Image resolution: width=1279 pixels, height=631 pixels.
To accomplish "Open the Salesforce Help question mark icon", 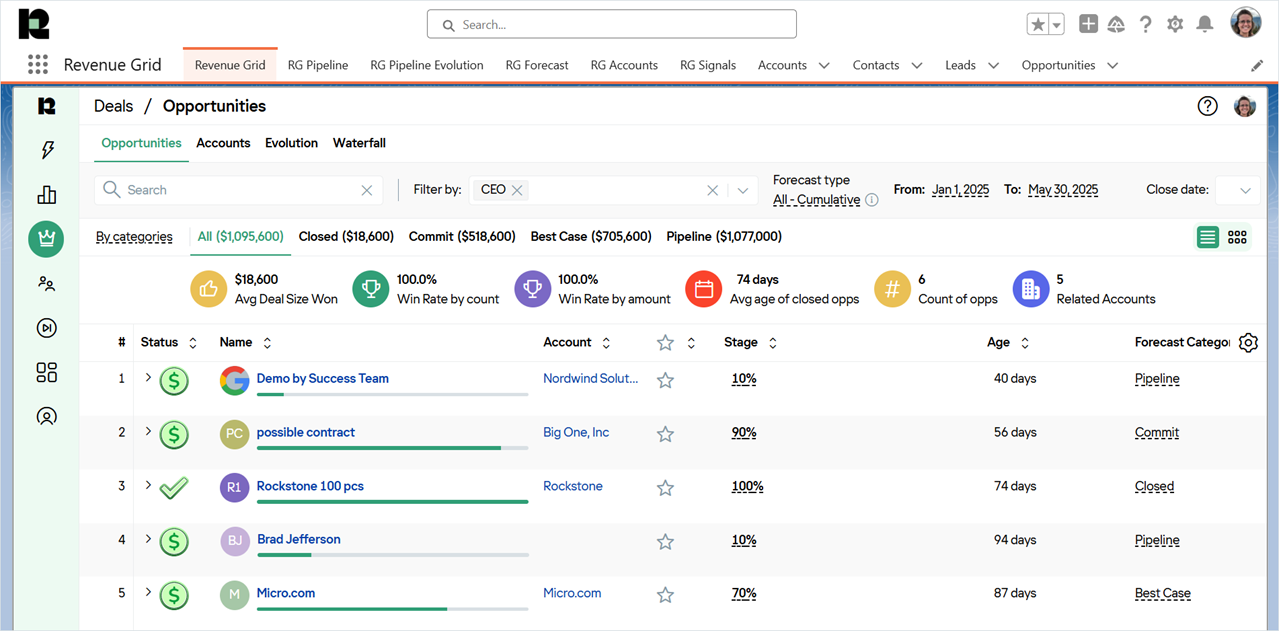I will pos(1146,25).
